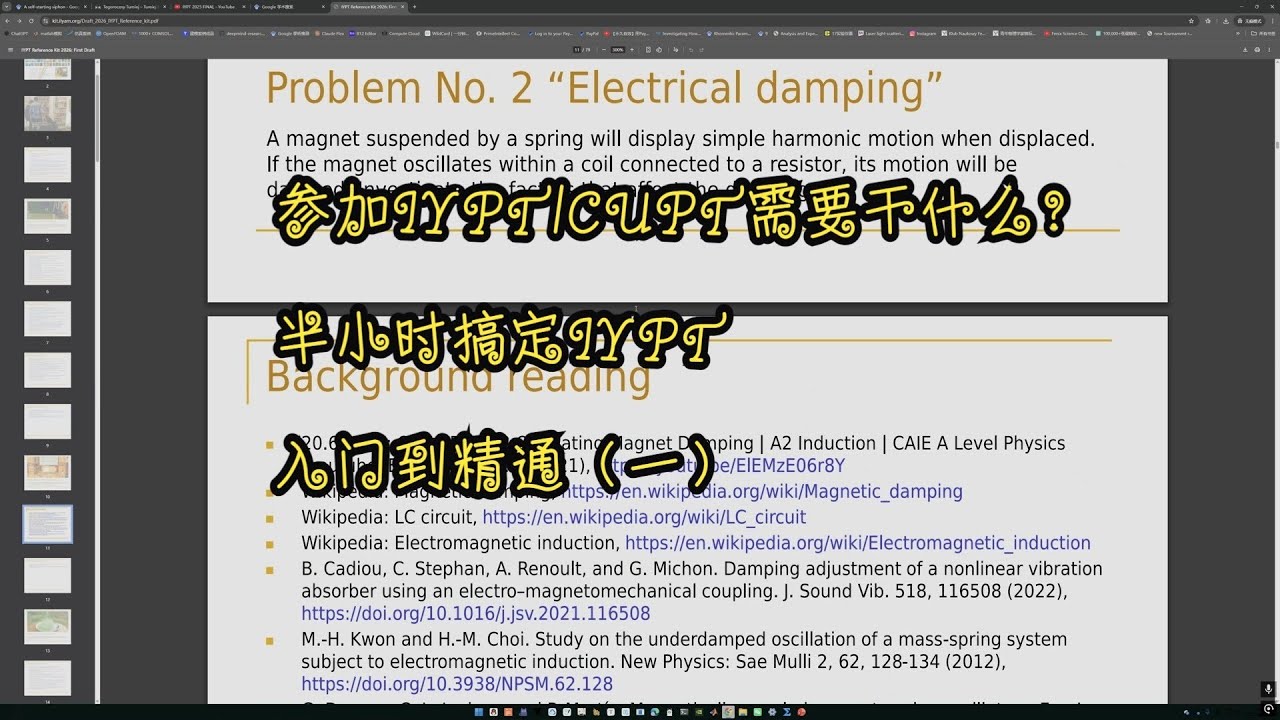
Task: Select the page 11 thumbnail
Action: [x=48, y=524]
